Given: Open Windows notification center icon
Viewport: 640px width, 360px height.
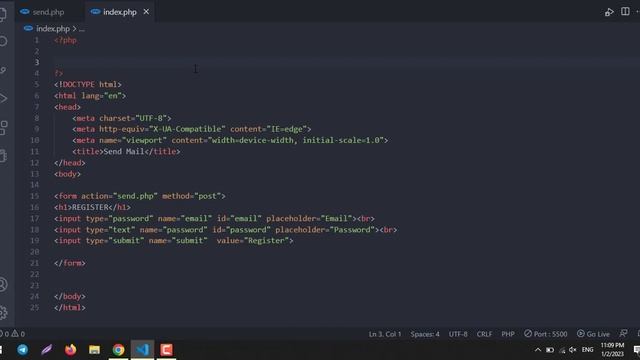Looking at the screenshot, I should coord(636,350).
